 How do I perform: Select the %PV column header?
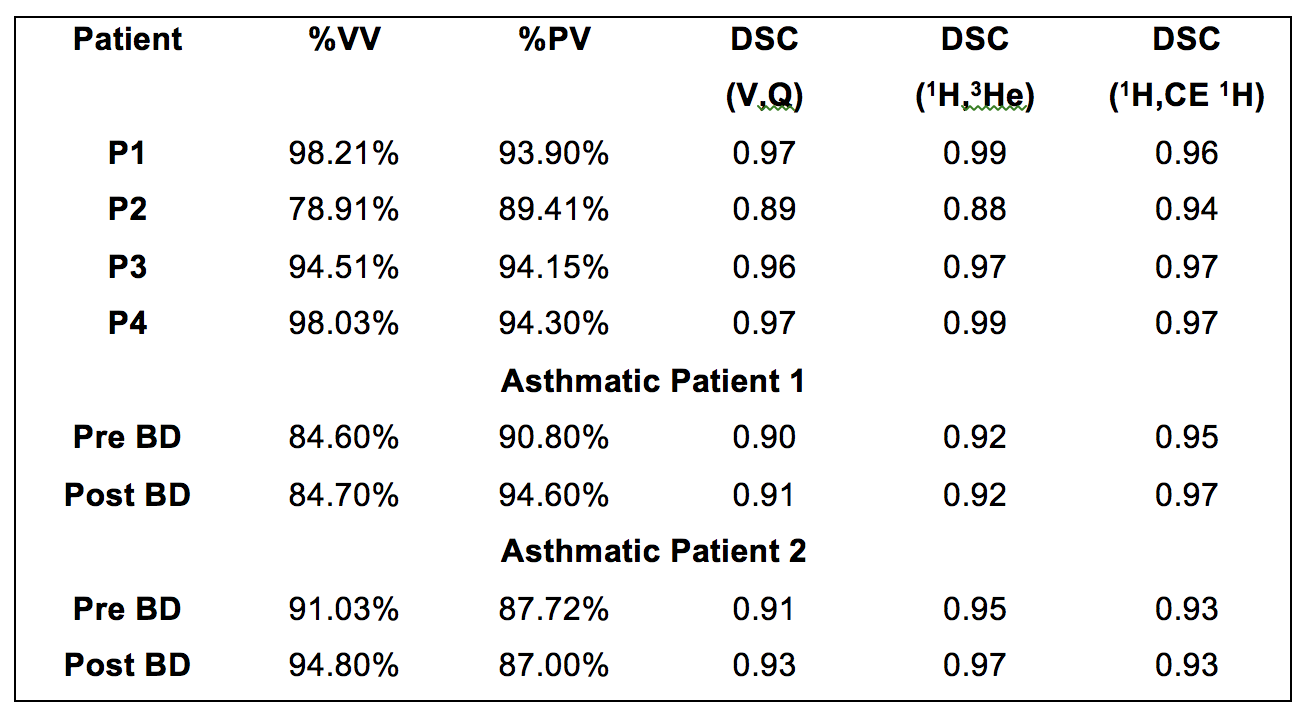(553, 40)
